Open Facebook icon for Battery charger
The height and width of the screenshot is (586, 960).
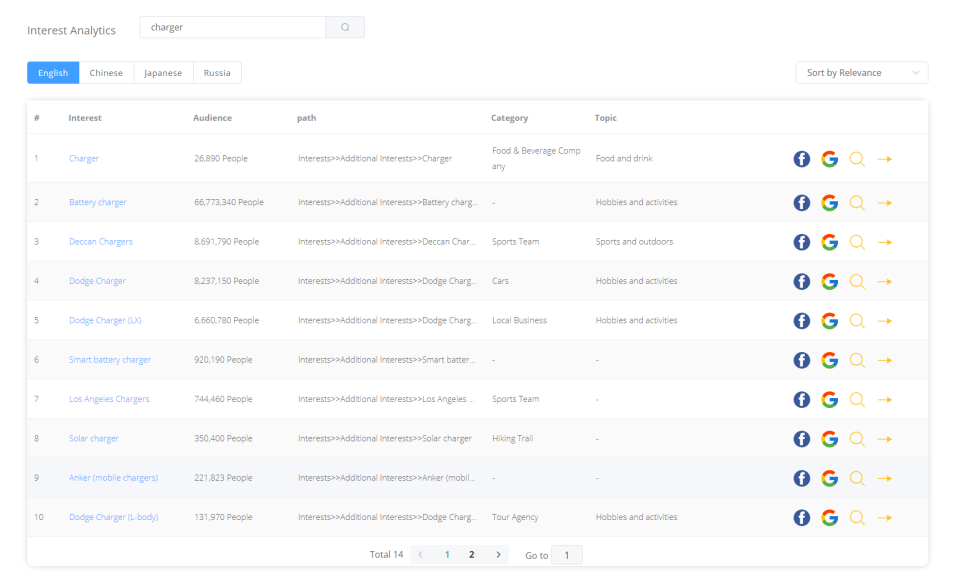pyautogui.click(x=801, y=203)
